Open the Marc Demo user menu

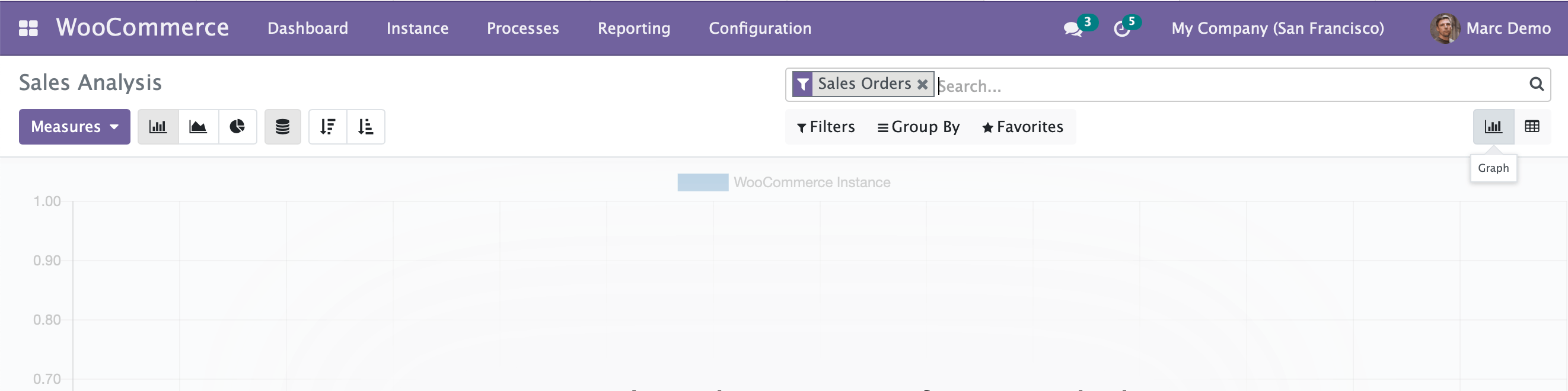pyautogui.click(x=1490, y=28)
